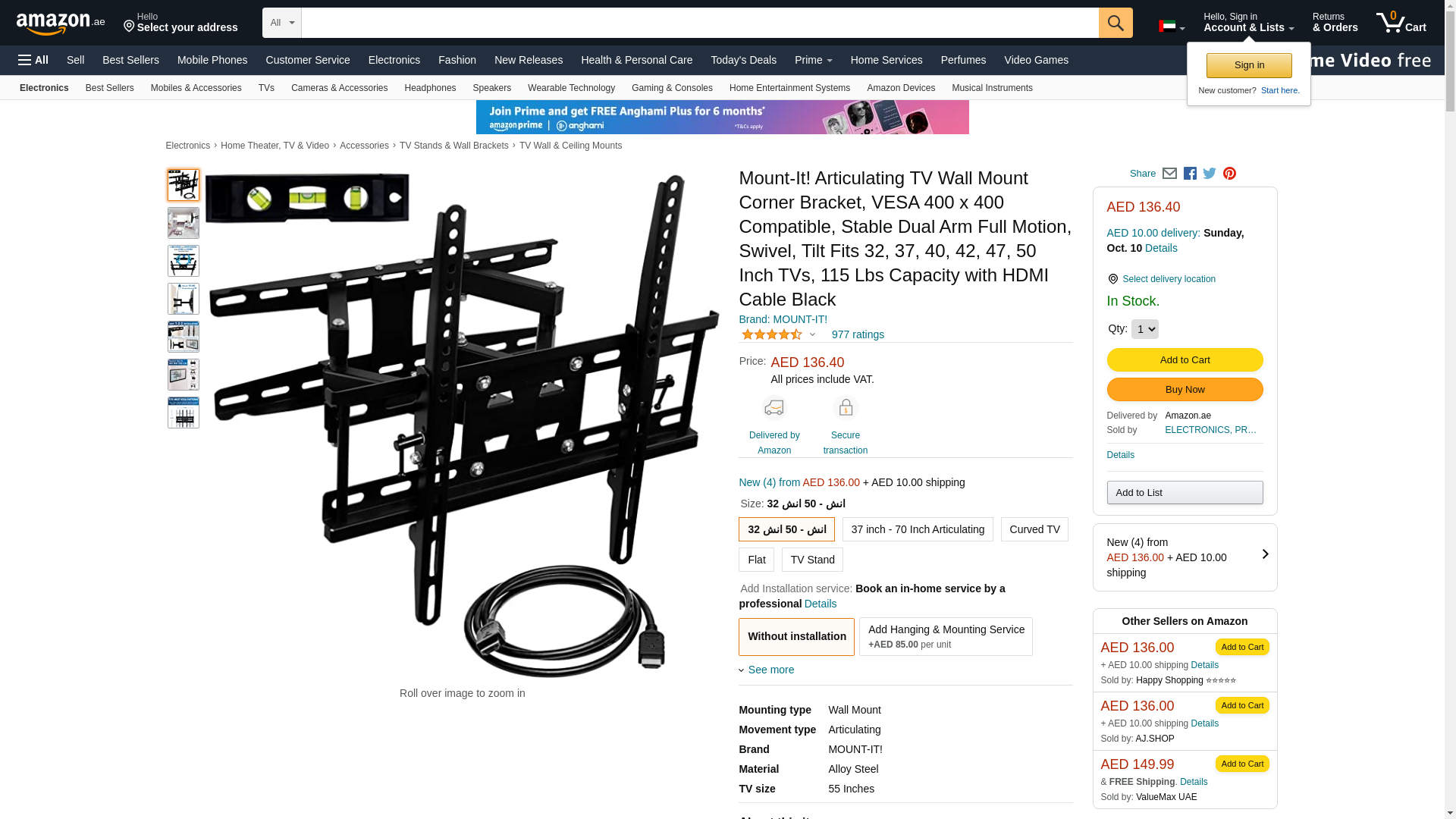Click the Buy Now button
Screen dimensions: 1456x819
tap(1185, 390)
